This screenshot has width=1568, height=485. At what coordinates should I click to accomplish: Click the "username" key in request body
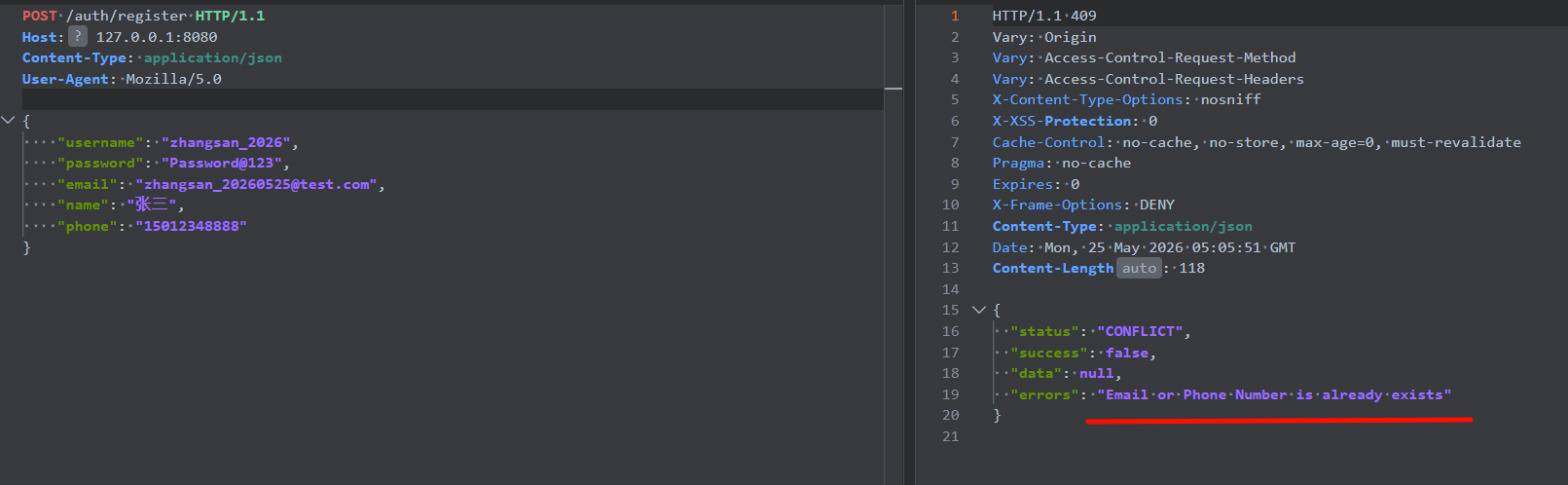click(100, 142)
